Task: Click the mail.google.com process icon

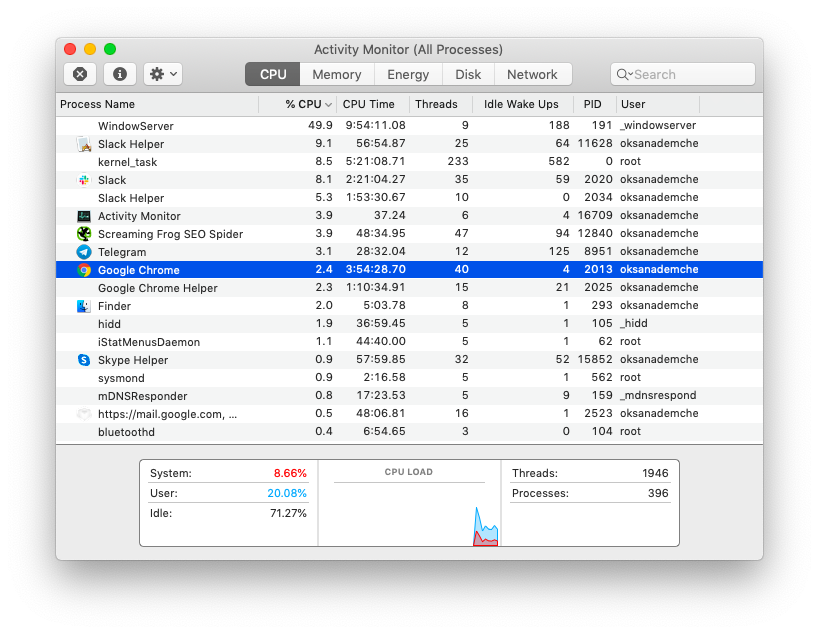Action: point(84,414)
